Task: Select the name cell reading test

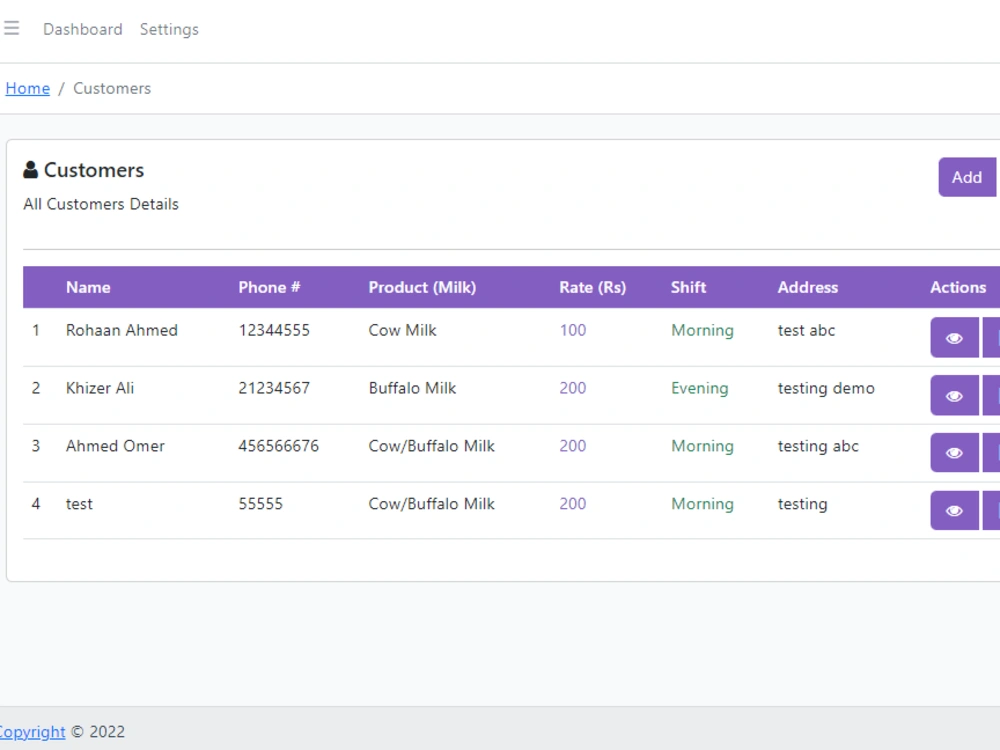Action: coord(79,504)
